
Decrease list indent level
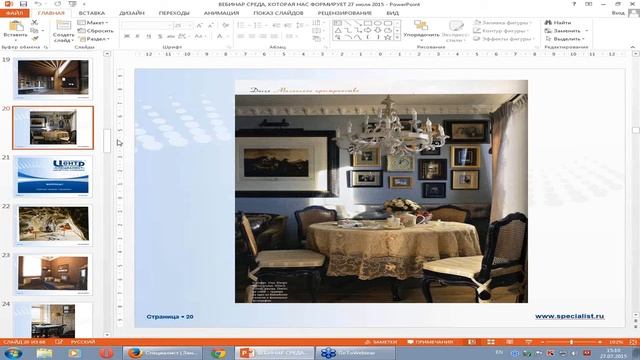click(276, 25)
